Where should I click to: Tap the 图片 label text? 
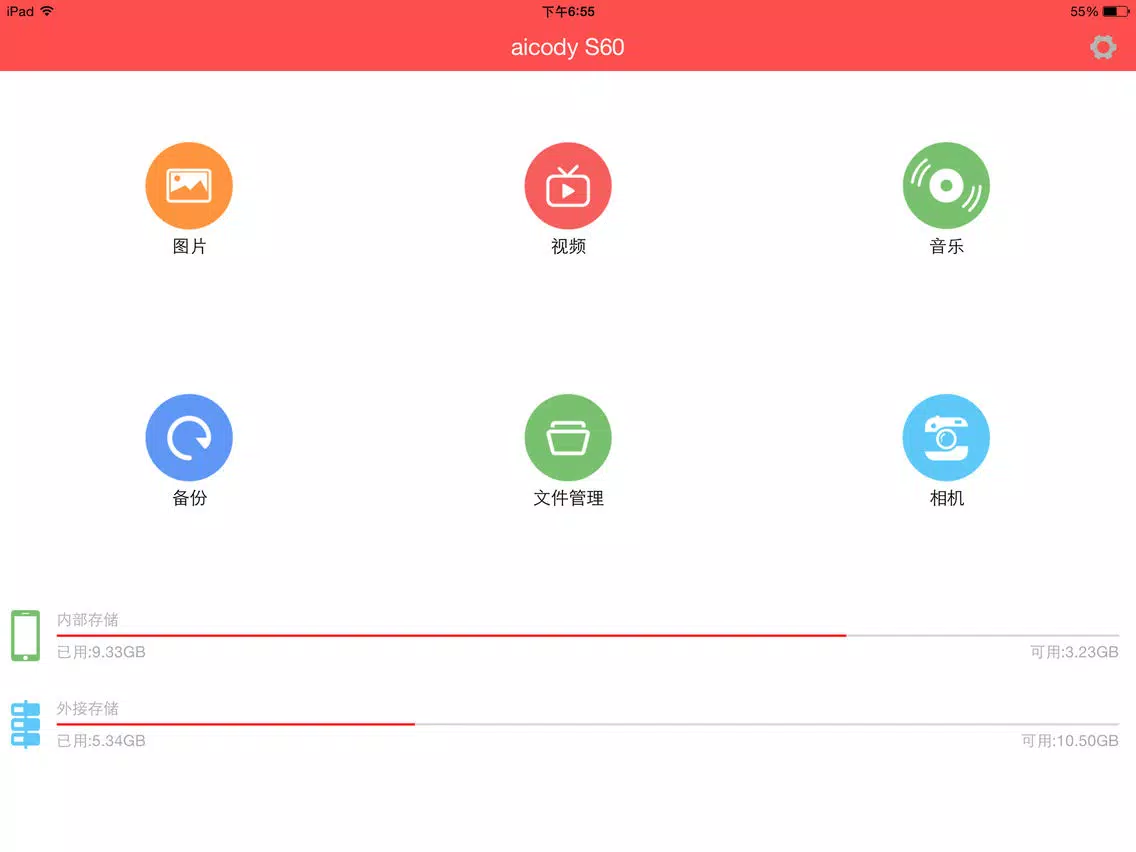[x=189, y=246]
